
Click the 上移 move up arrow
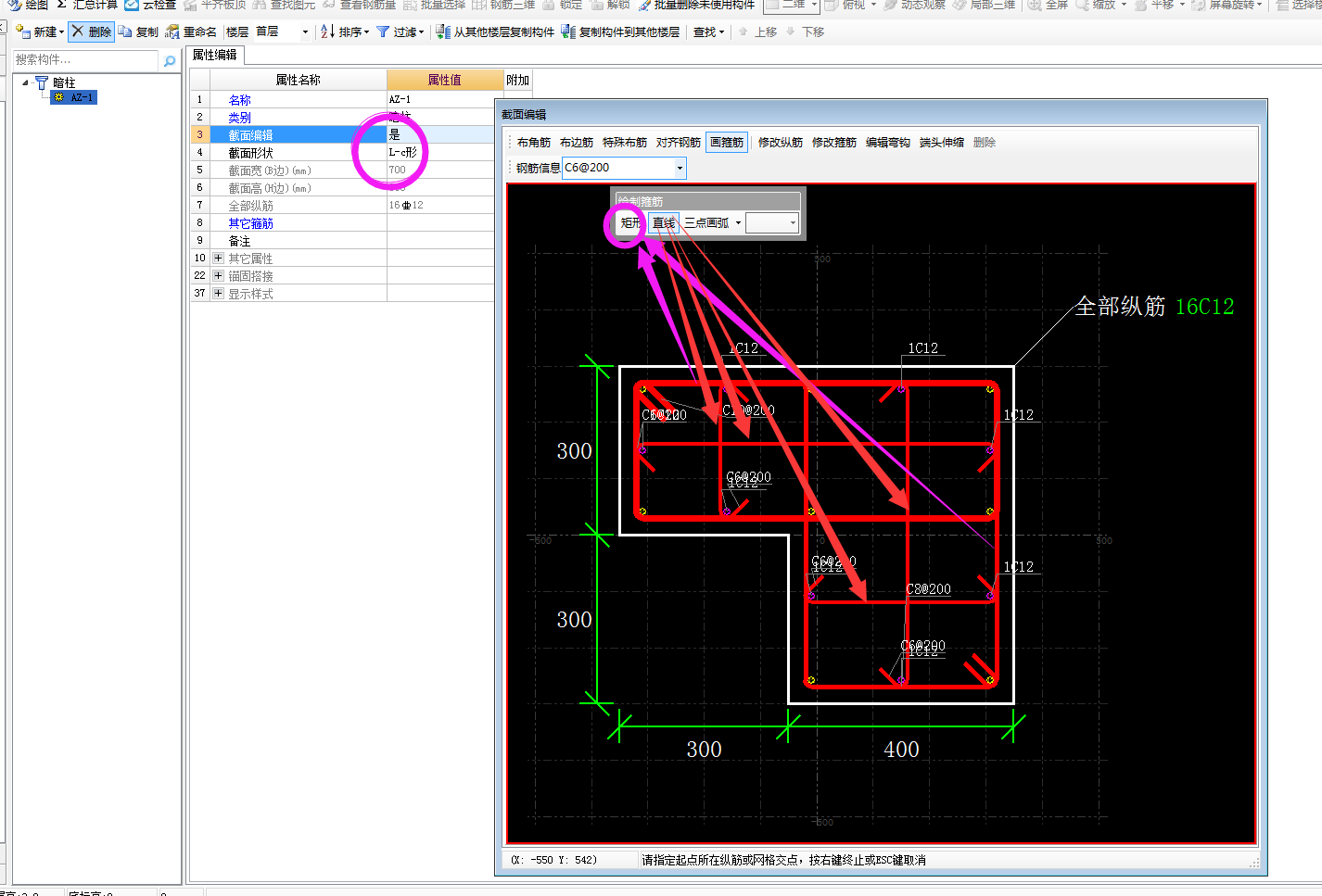(x=757, y=32)
